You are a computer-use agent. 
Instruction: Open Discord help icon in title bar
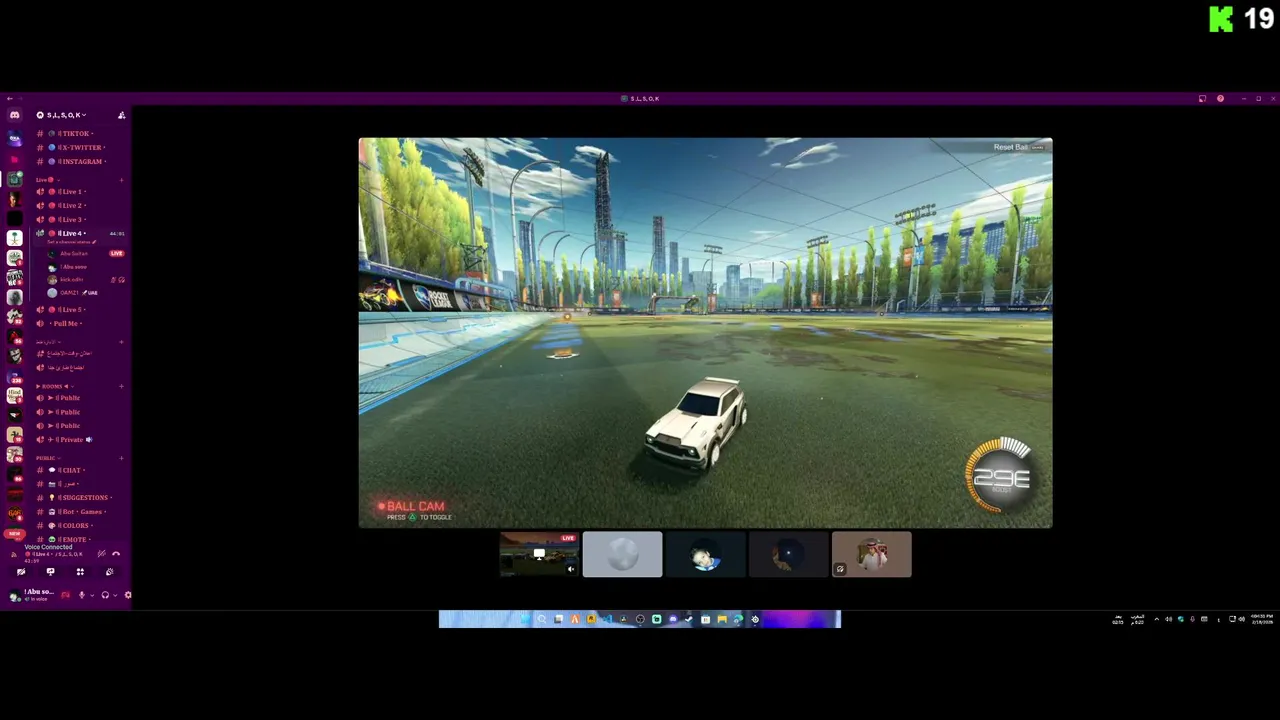point(1220,98)
